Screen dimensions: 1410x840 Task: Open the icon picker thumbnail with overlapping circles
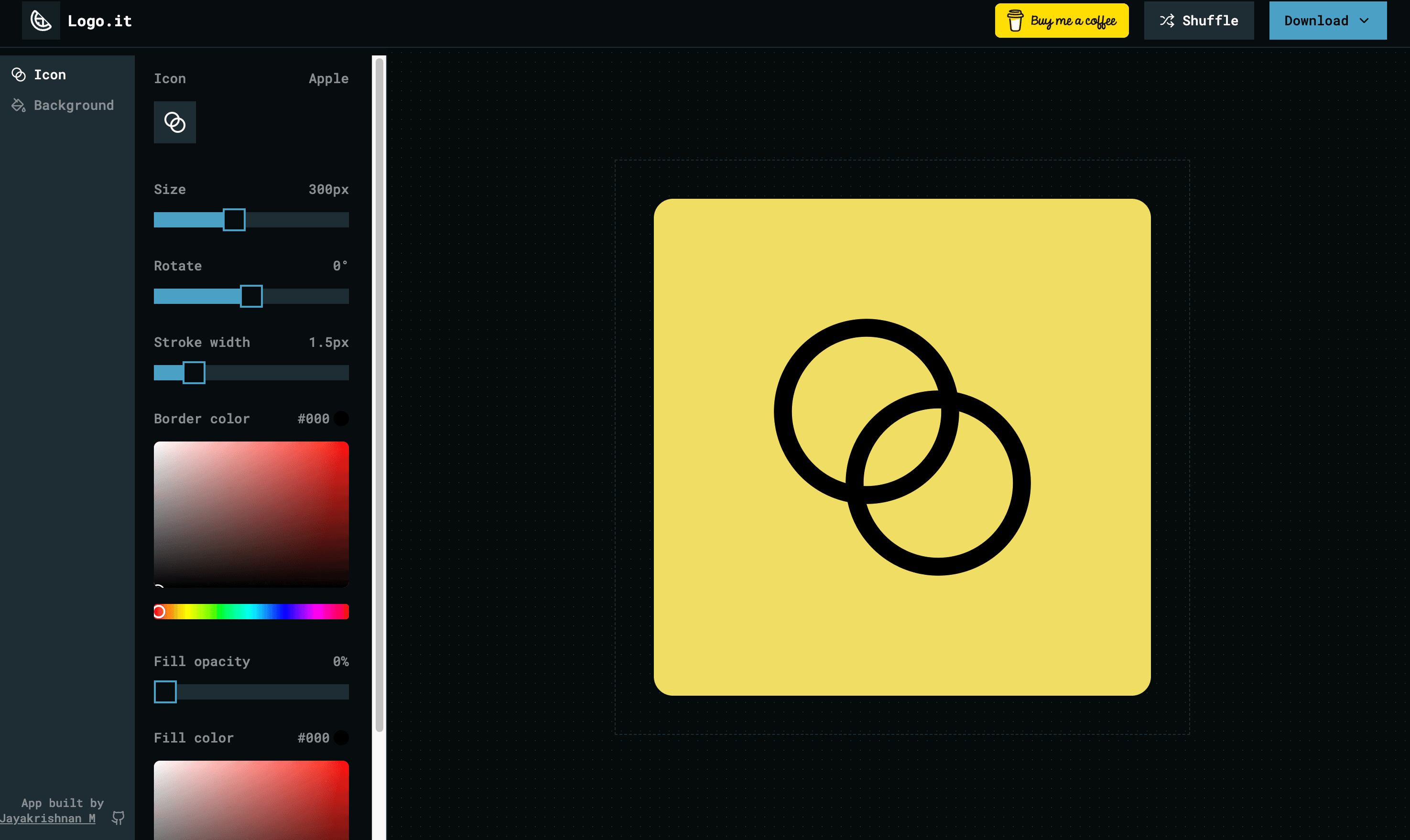[175, 122]
